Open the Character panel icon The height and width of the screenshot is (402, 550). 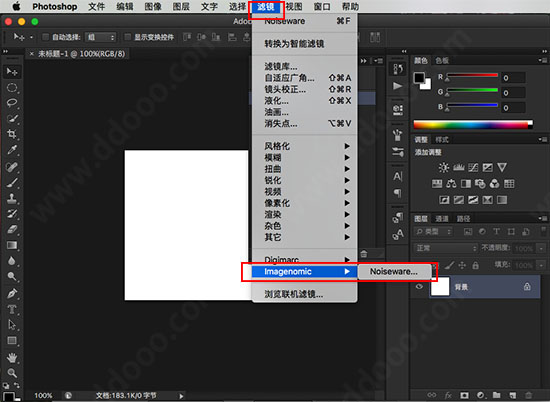pos(398,176)
